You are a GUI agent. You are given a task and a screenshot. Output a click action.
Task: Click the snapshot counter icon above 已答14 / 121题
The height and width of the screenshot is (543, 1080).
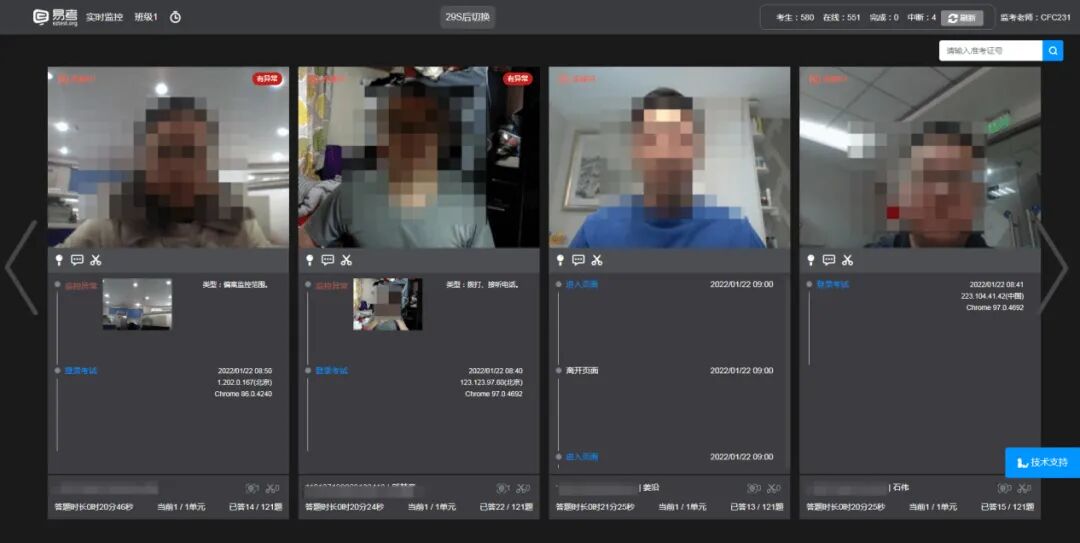253,489
